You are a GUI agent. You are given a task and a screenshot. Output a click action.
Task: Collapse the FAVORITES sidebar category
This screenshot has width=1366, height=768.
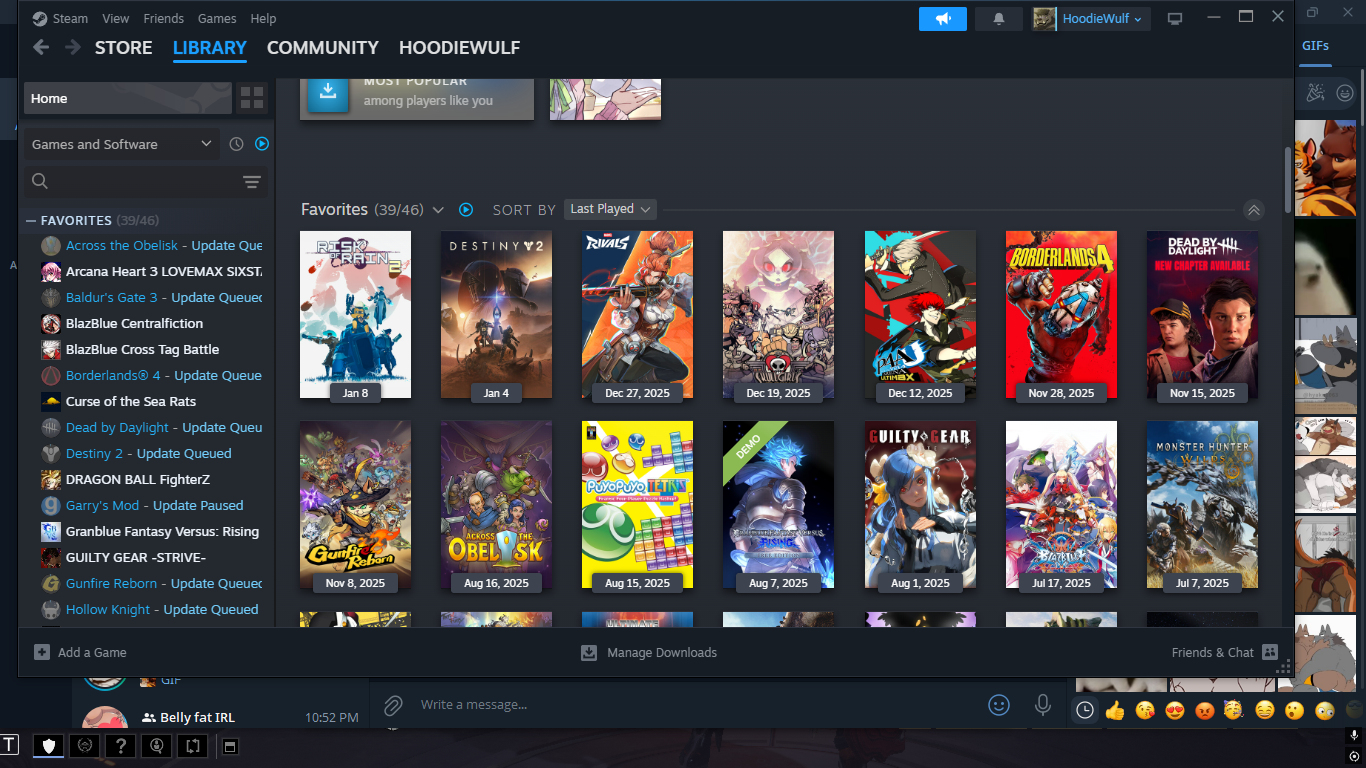point(32,220)
